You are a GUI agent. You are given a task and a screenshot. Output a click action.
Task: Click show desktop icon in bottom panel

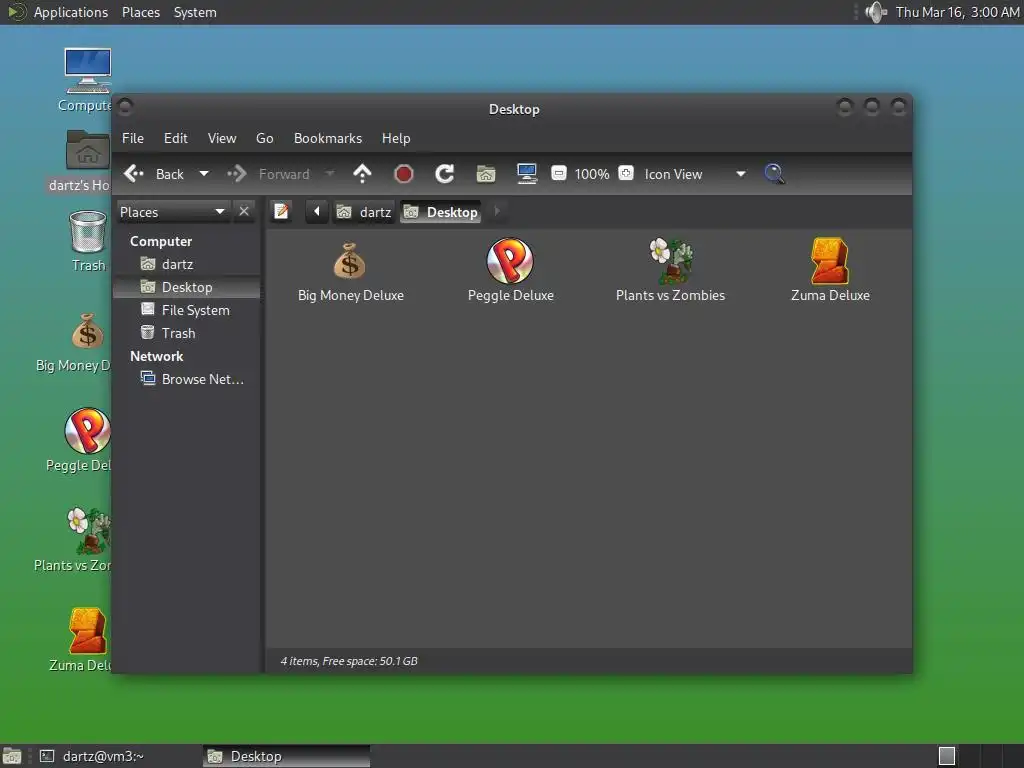[x=12, y=756]
